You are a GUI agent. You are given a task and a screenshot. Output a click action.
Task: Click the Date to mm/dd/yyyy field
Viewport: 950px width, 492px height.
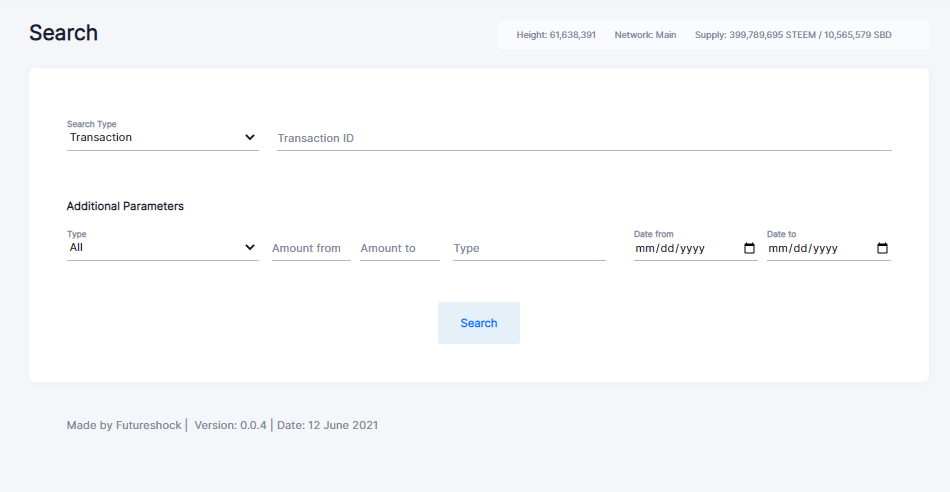[x=829, y=248]
